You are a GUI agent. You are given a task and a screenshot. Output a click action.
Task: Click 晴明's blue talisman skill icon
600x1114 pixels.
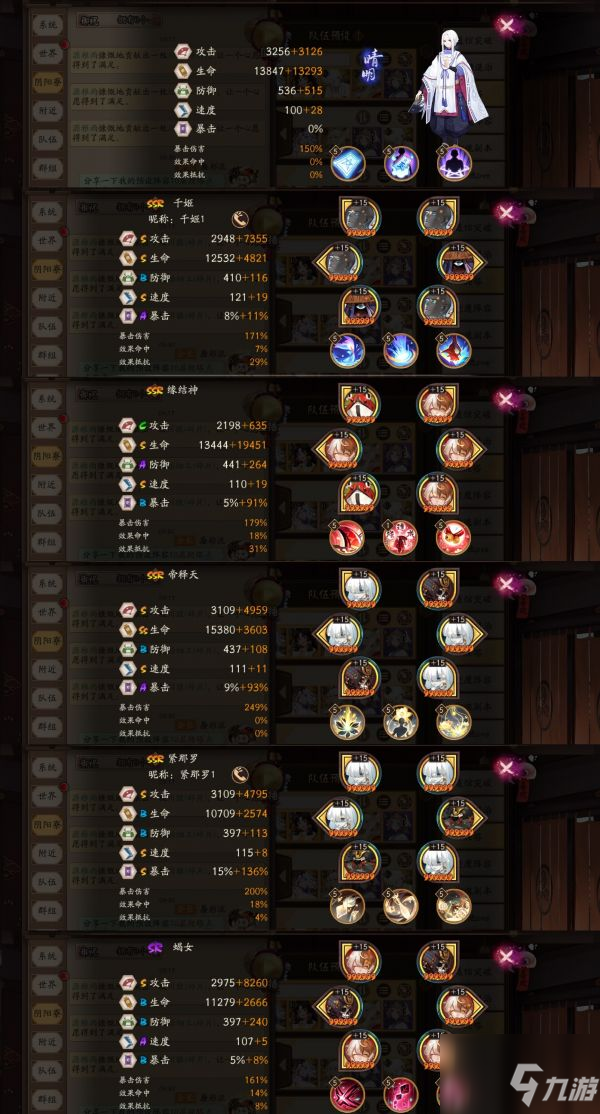coord(347,163)
